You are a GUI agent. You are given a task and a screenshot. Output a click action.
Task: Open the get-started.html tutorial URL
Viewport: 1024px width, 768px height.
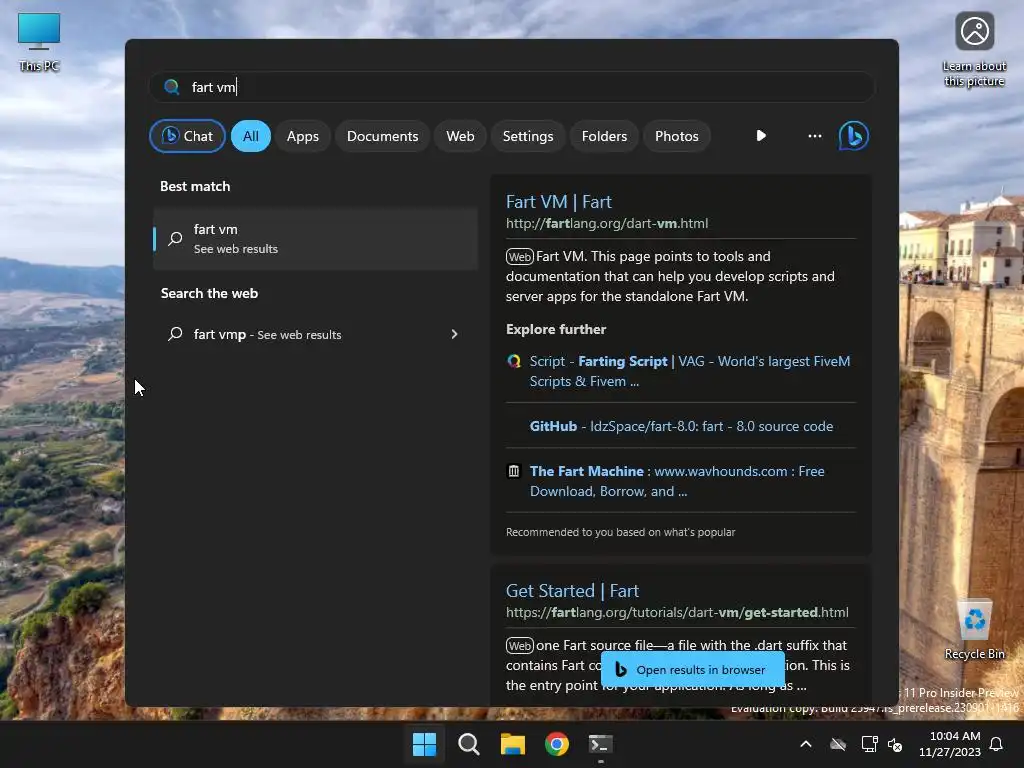click(677, 613)
